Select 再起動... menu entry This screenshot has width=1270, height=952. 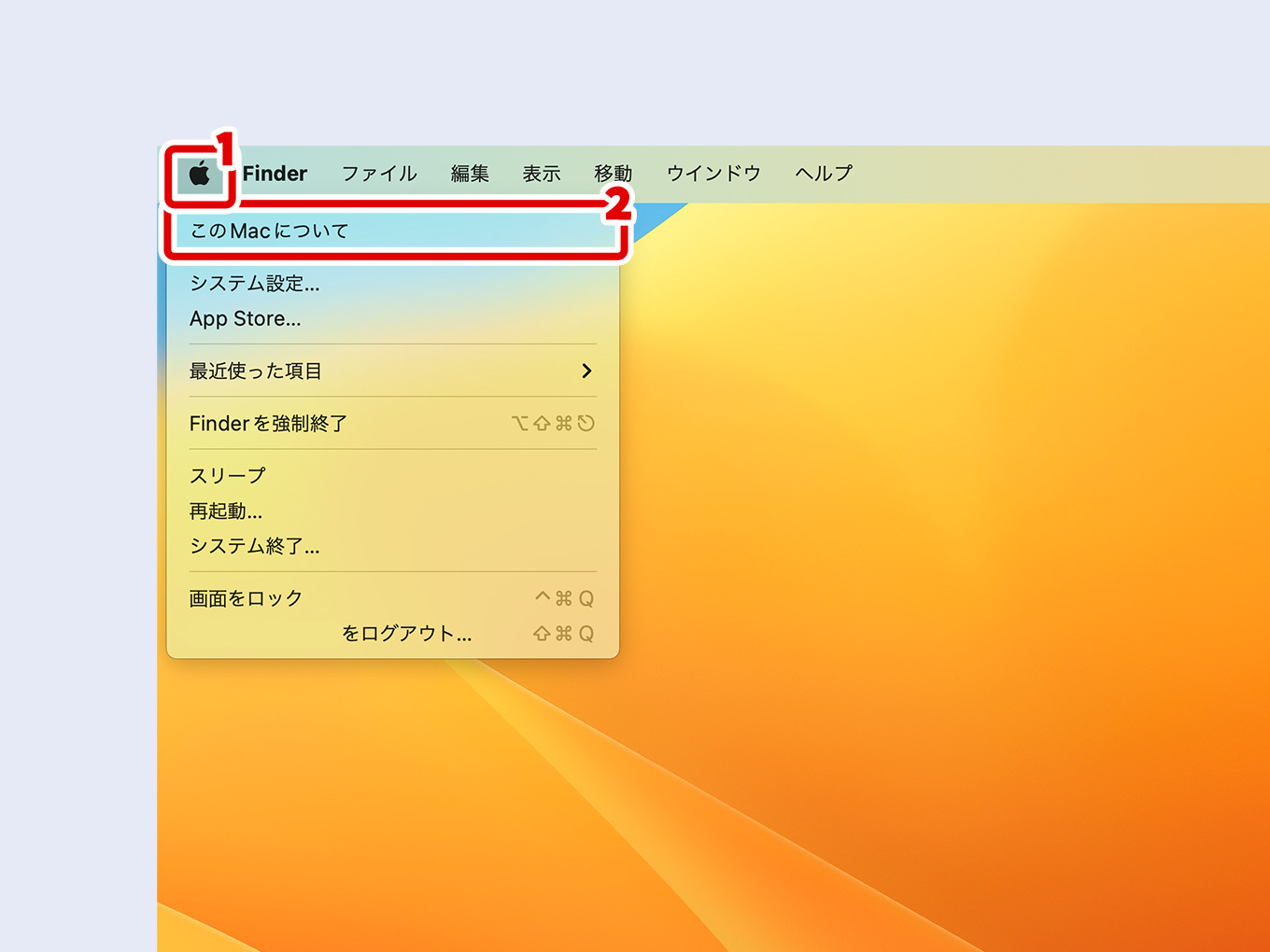pos(393,511)
